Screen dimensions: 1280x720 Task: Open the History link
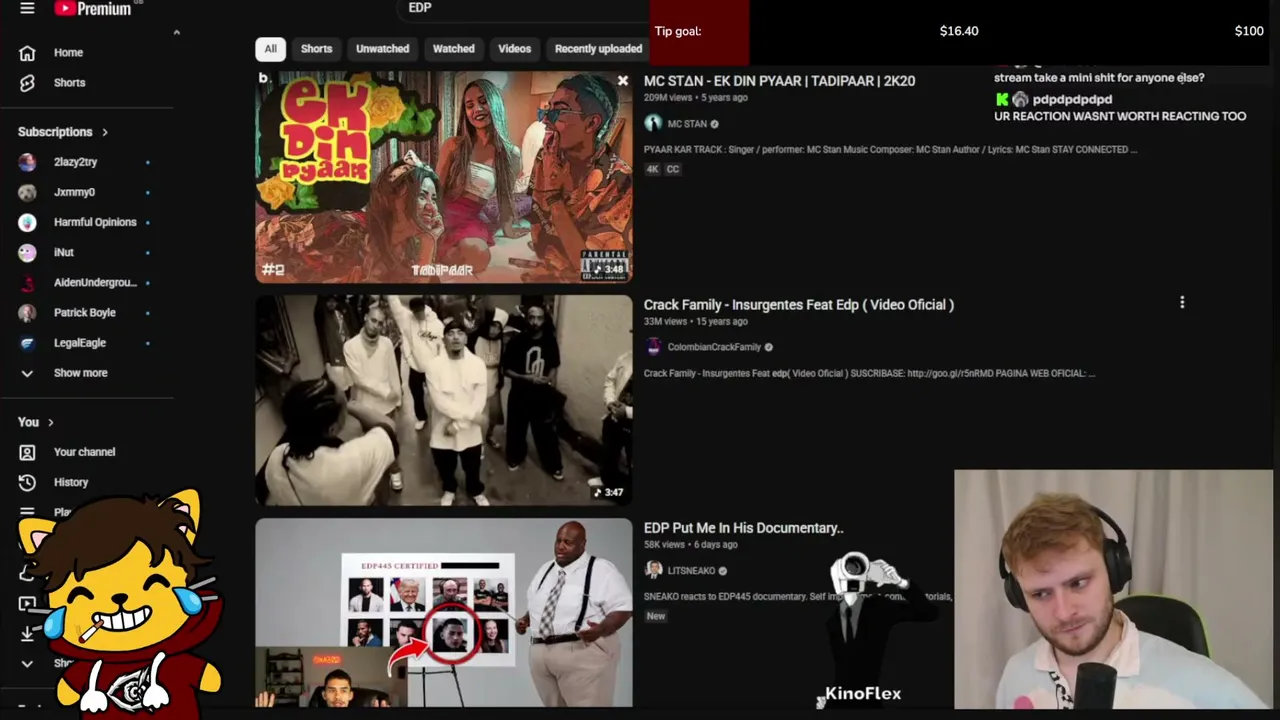pyautogui.click(x=71, y=482)
